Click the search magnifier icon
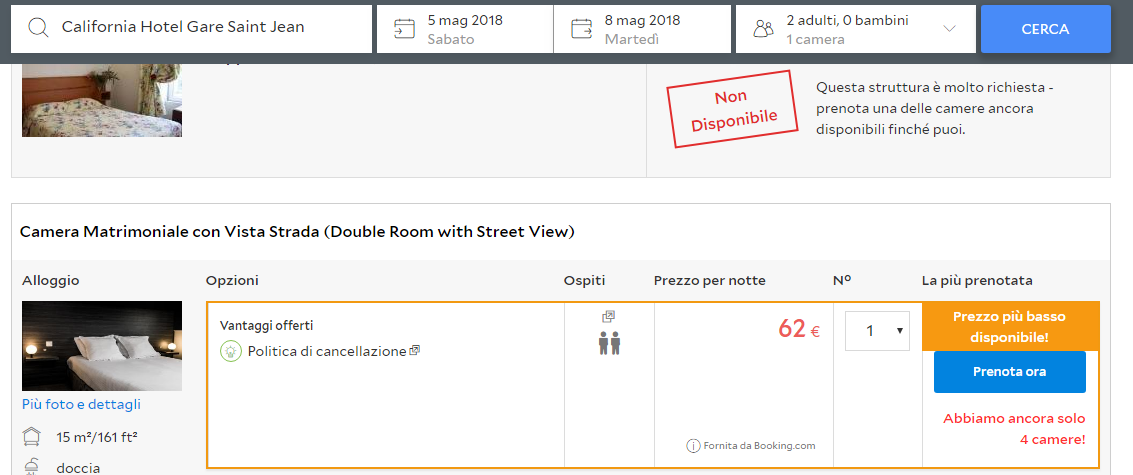Image resolution: width=1133 pixels, height=475 pixels. (x=39, y=28)
